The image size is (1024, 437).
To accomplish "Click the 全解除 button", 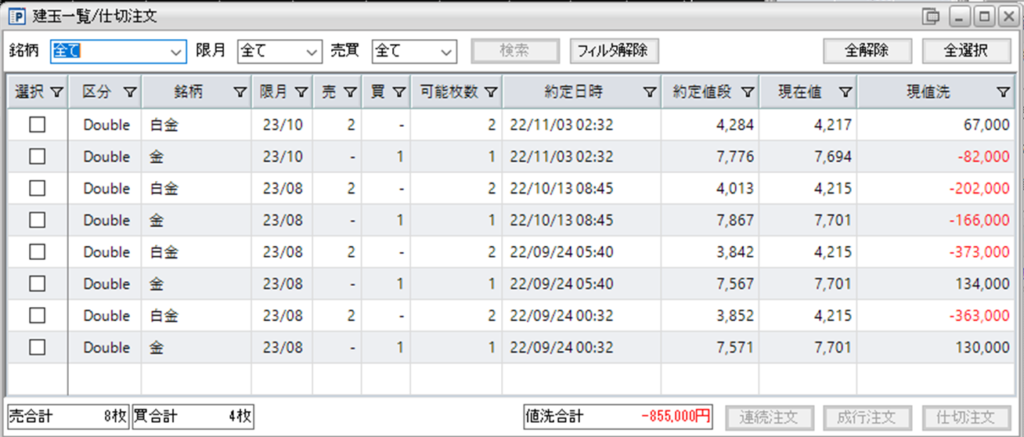I will tap(867, 51).
